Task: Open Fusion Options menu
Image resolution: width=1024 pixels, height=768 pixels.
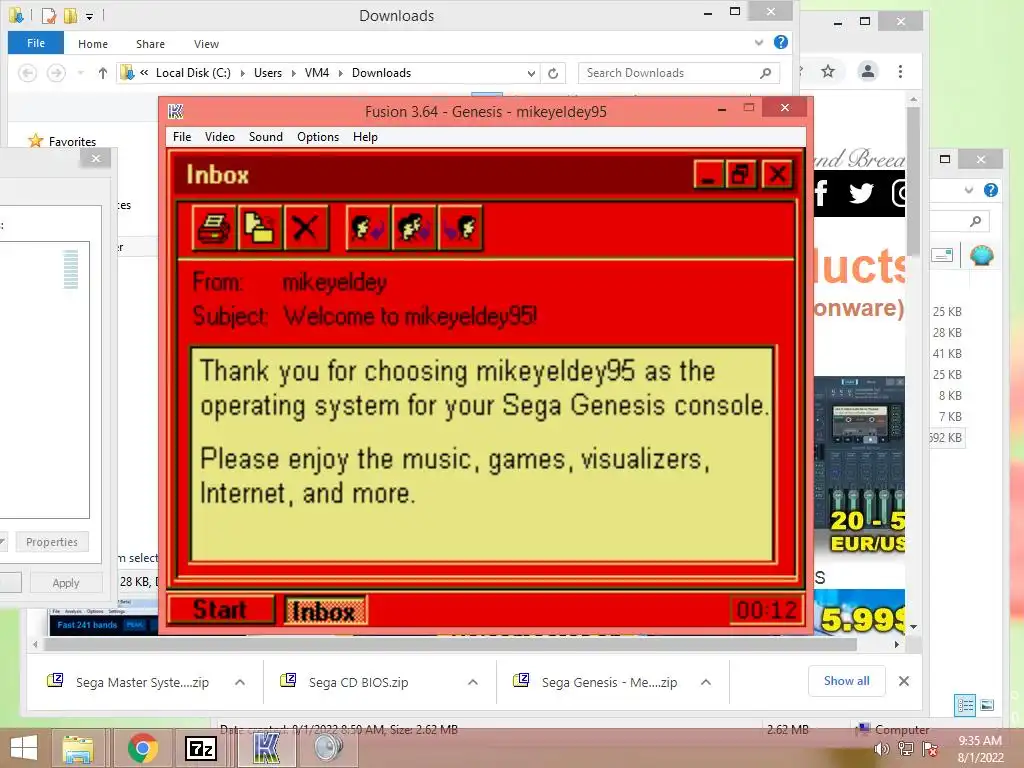Action: pyautogui.click(x=318, y=136)
